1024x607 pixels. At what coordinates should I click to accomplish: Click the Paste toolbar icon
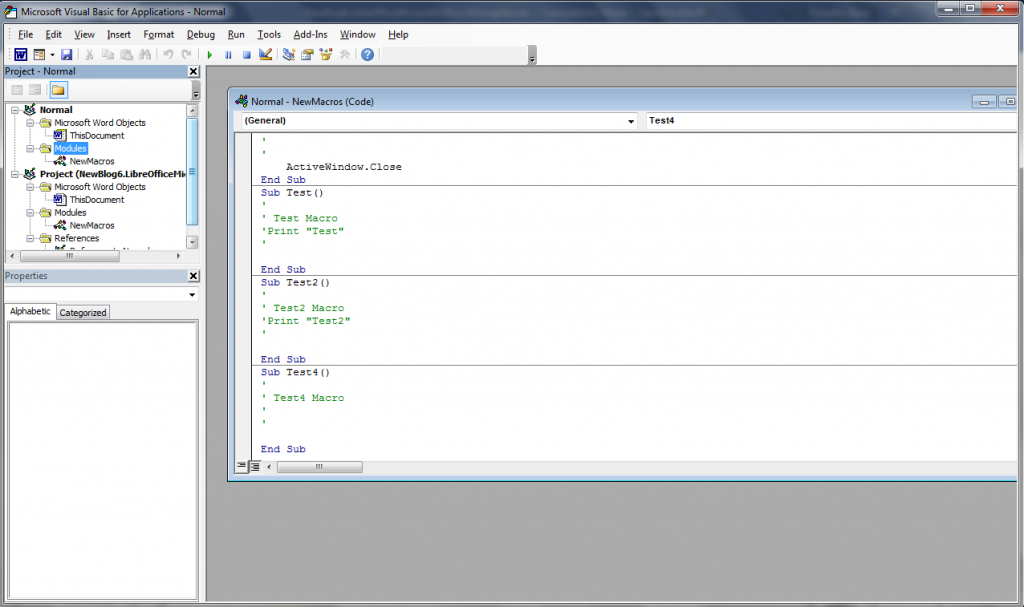(127, 54)
